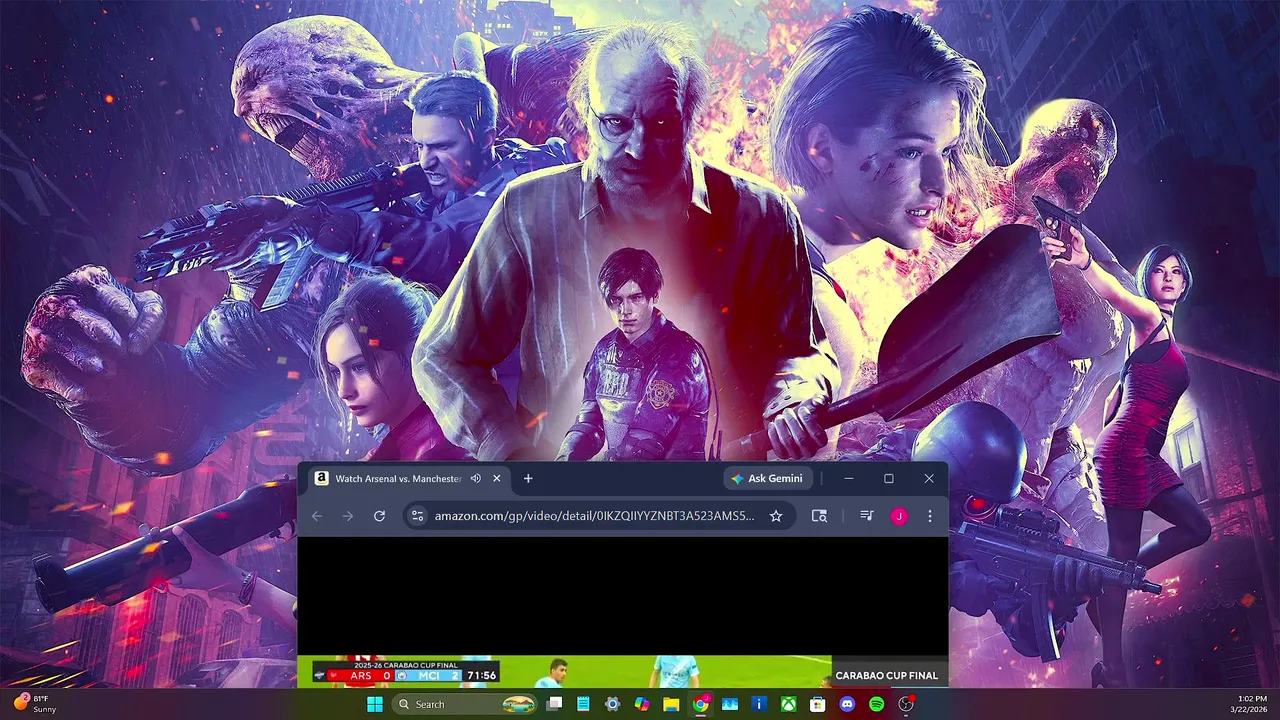The height and width of the screenshot is (720, 1280).
Task: Click the CARABAO CUP FINAL label
Action: [887, 675]
